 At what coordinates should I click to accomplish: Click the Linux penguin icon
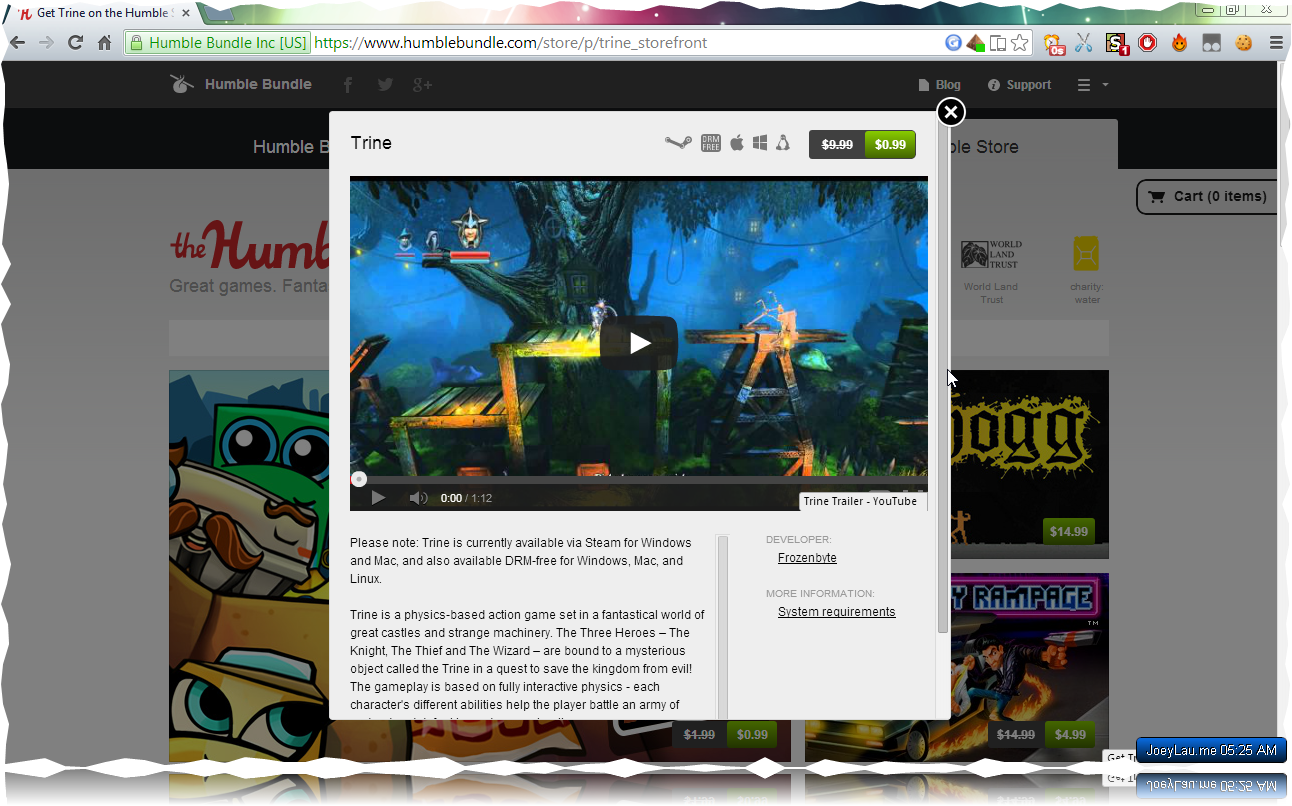coord(783,143)
